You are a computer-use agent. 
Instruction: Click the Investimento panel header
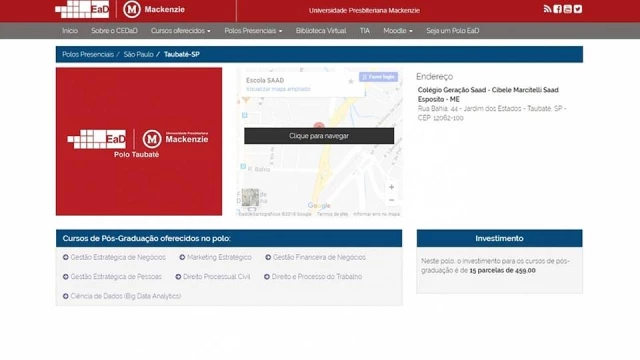pyautogui.click(x=499, y=238)
